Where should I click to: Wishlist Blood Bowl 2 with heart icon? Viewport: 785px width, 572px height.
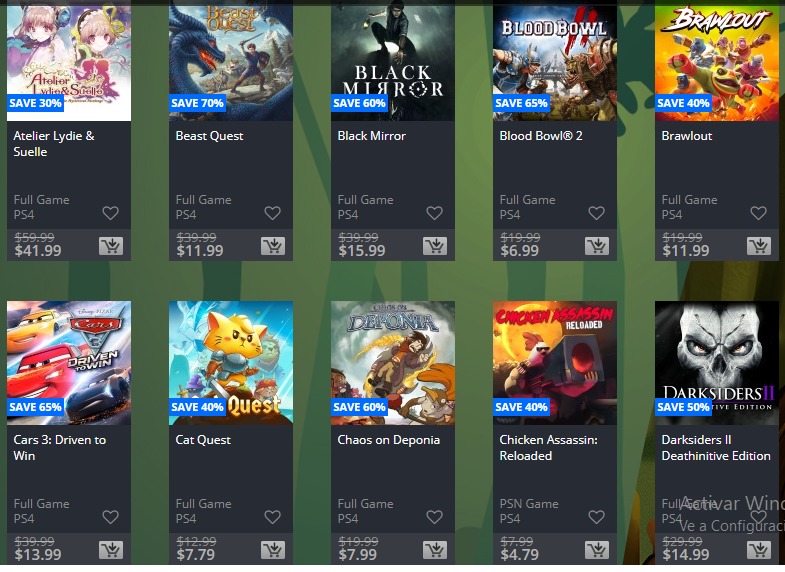click(597, 213)
